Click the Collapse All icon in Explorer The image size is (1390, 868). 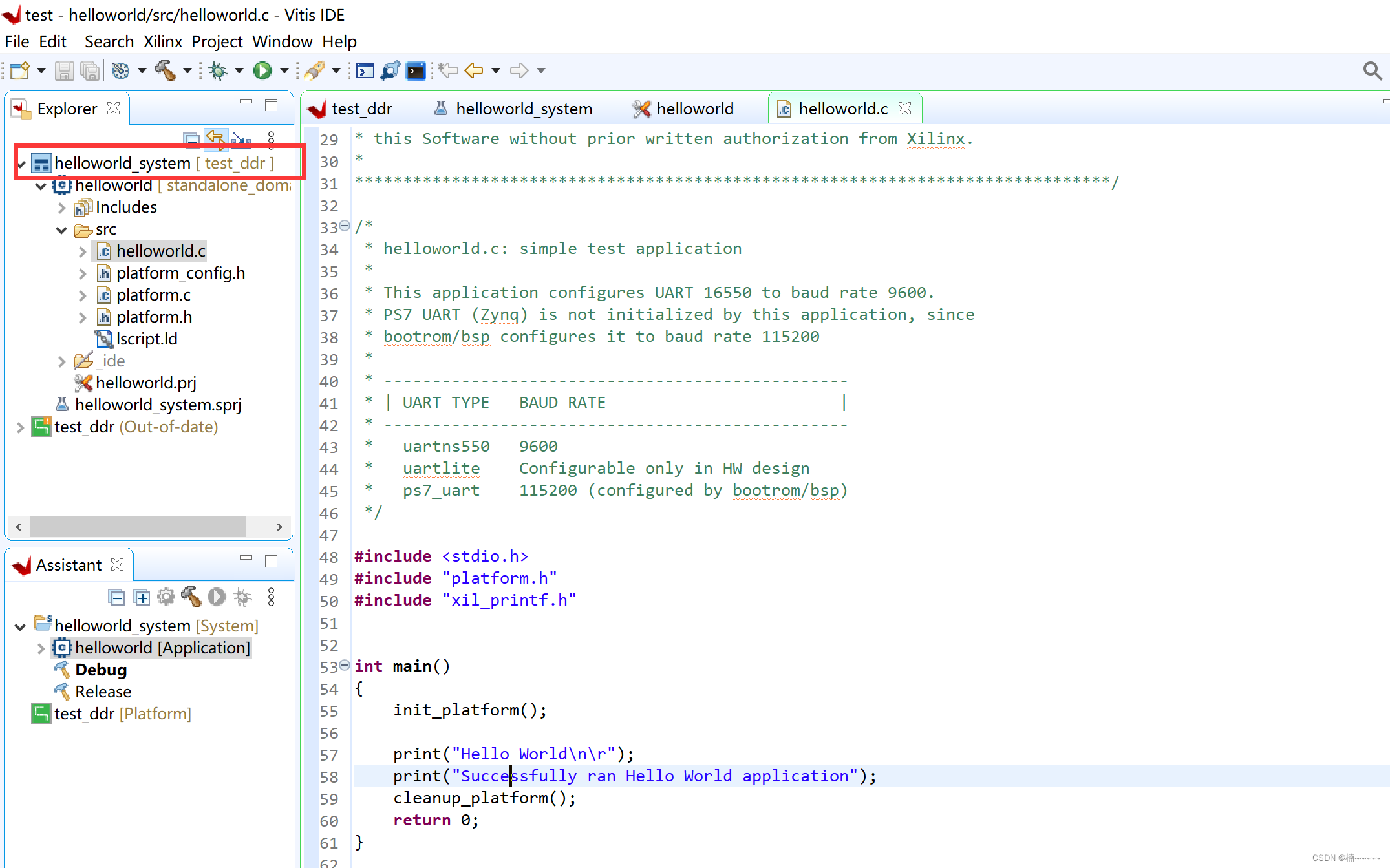(x=191, y=139)
